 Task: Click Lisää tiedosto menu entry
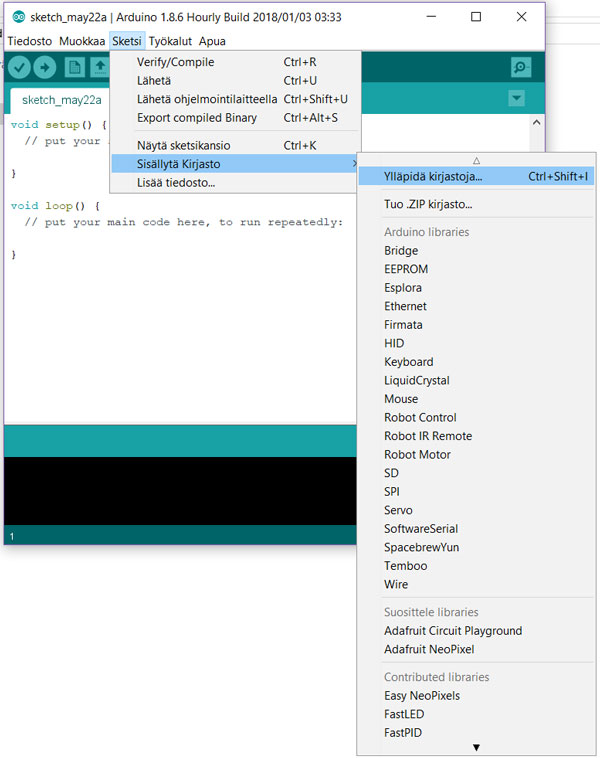[175, 182]
